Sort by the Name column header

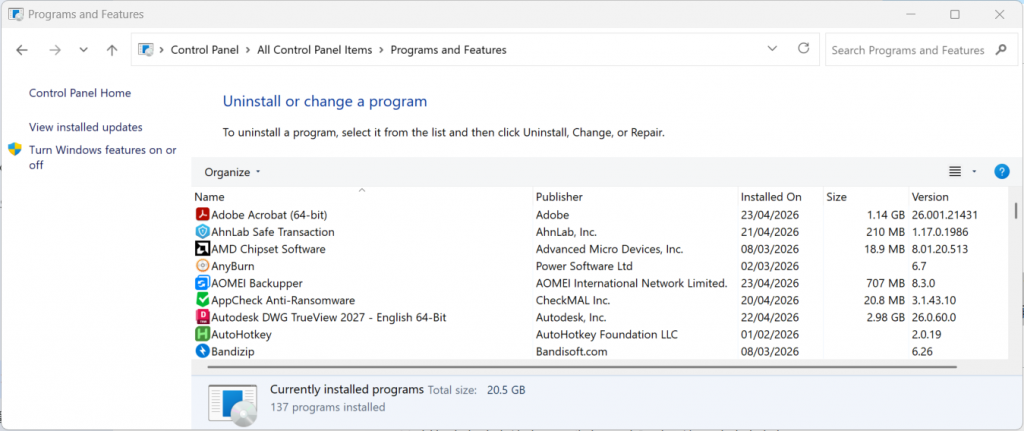coord(362,197)
